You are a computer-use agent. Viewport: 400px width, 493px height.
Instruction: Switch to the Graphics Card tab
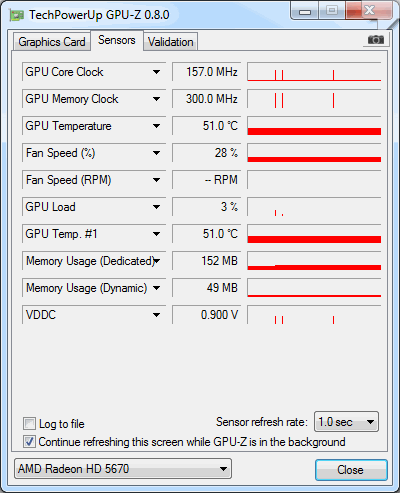52,42
